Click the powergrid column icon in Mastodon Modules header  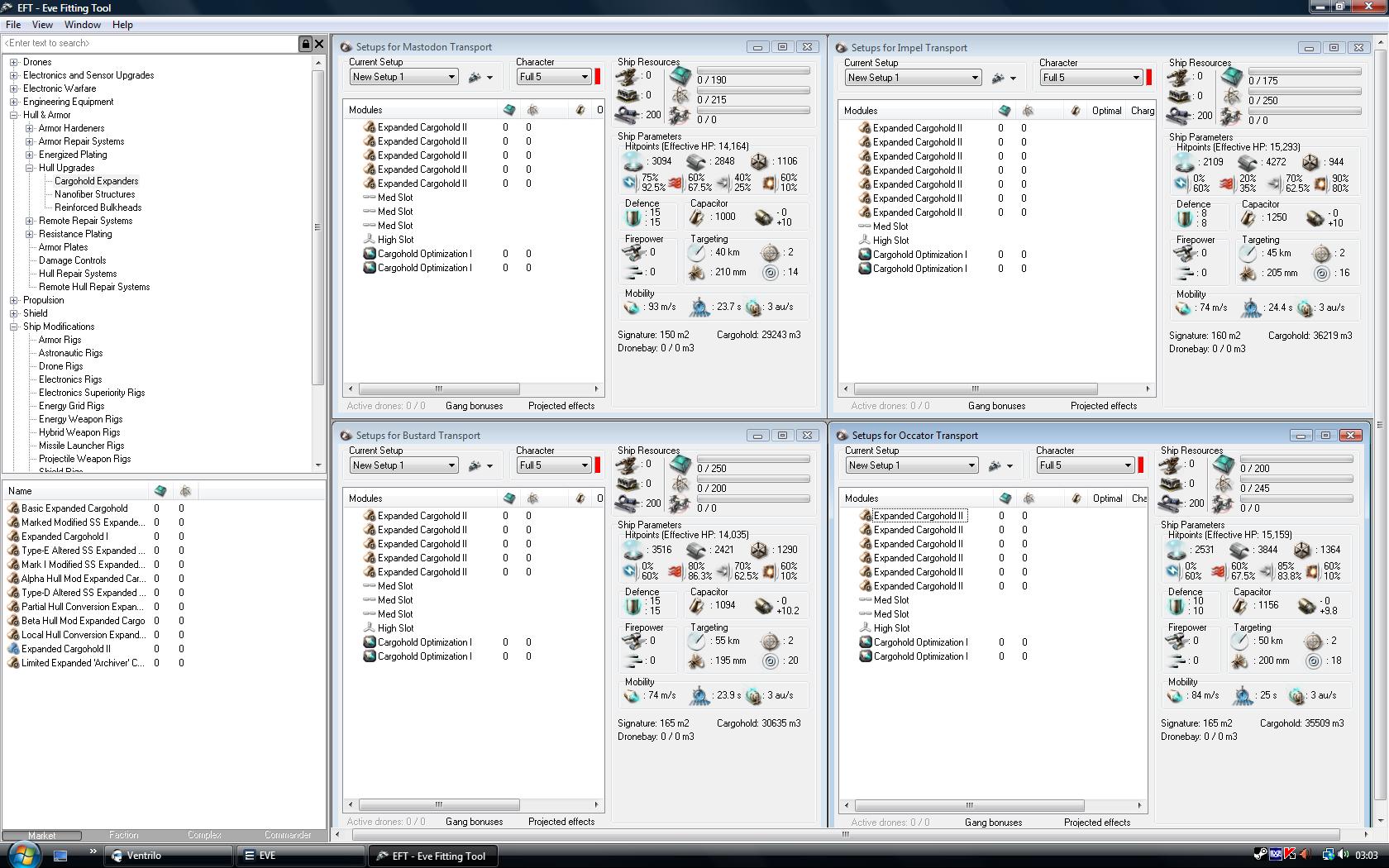[533, 110]
